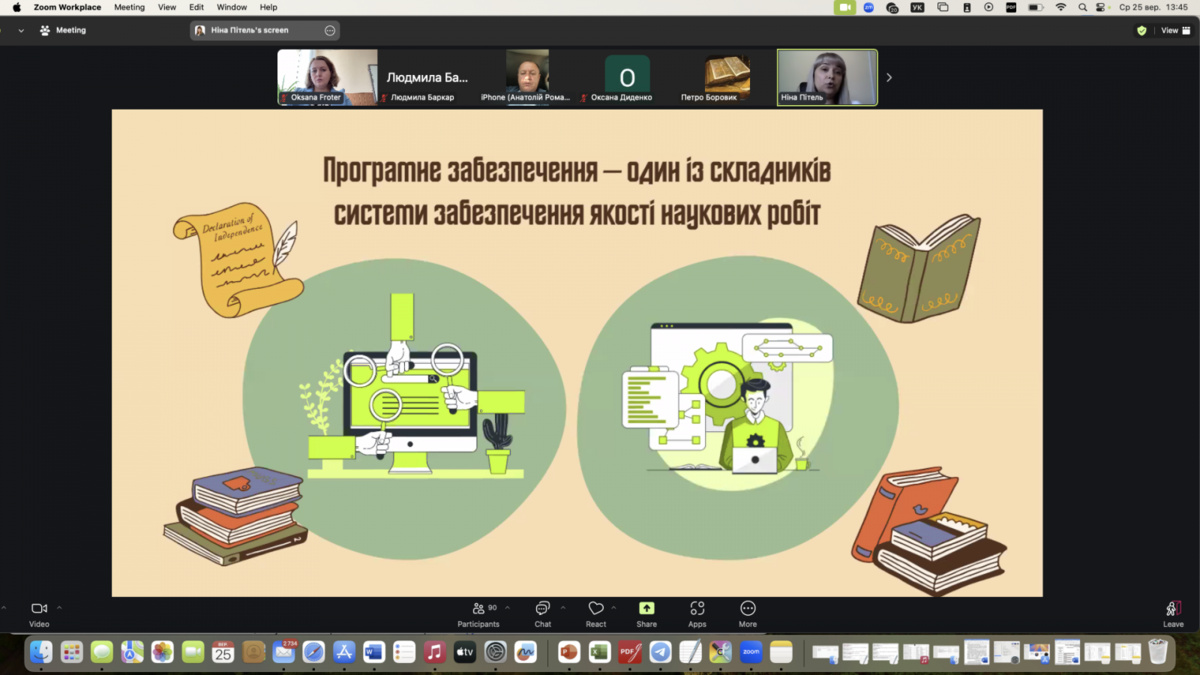Open FaceTime from the Dock
This screenshot has height=675, width=1200.
click(193, 652)
